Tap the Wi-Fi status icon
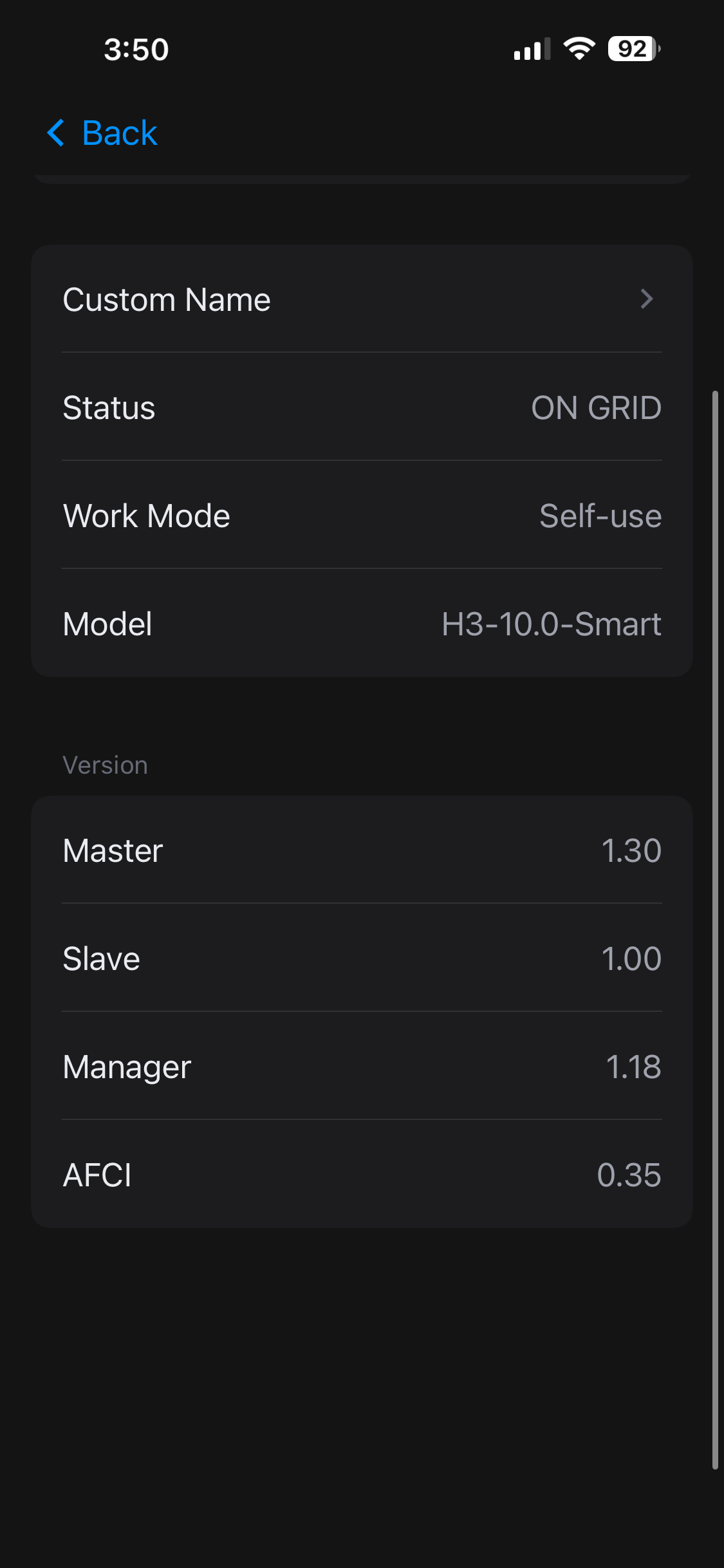The image size is (724, 1568). (579, 49)
